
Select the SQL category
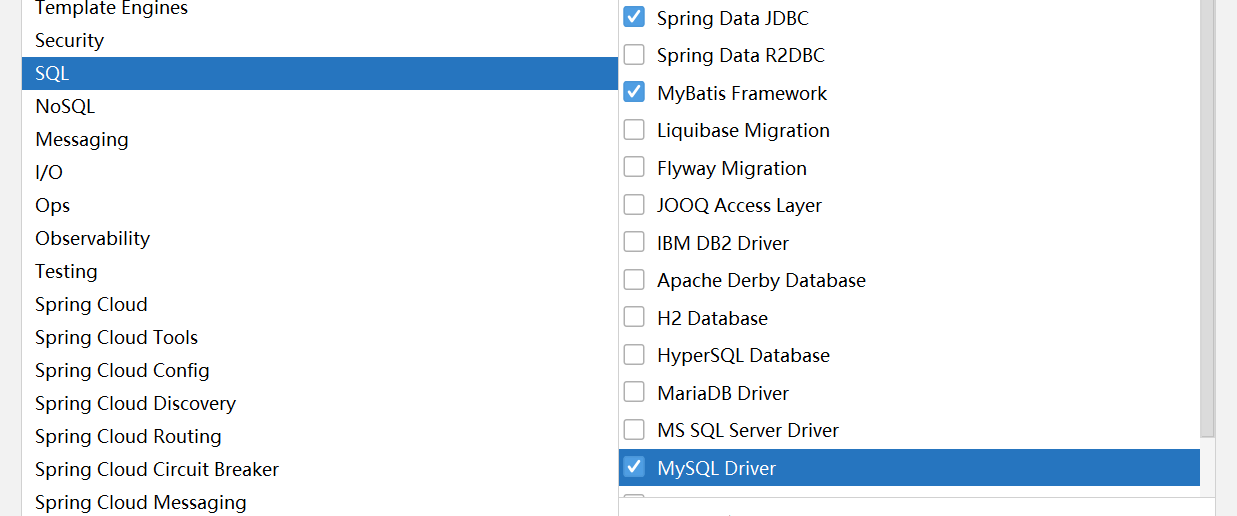[x=320, y=74]
